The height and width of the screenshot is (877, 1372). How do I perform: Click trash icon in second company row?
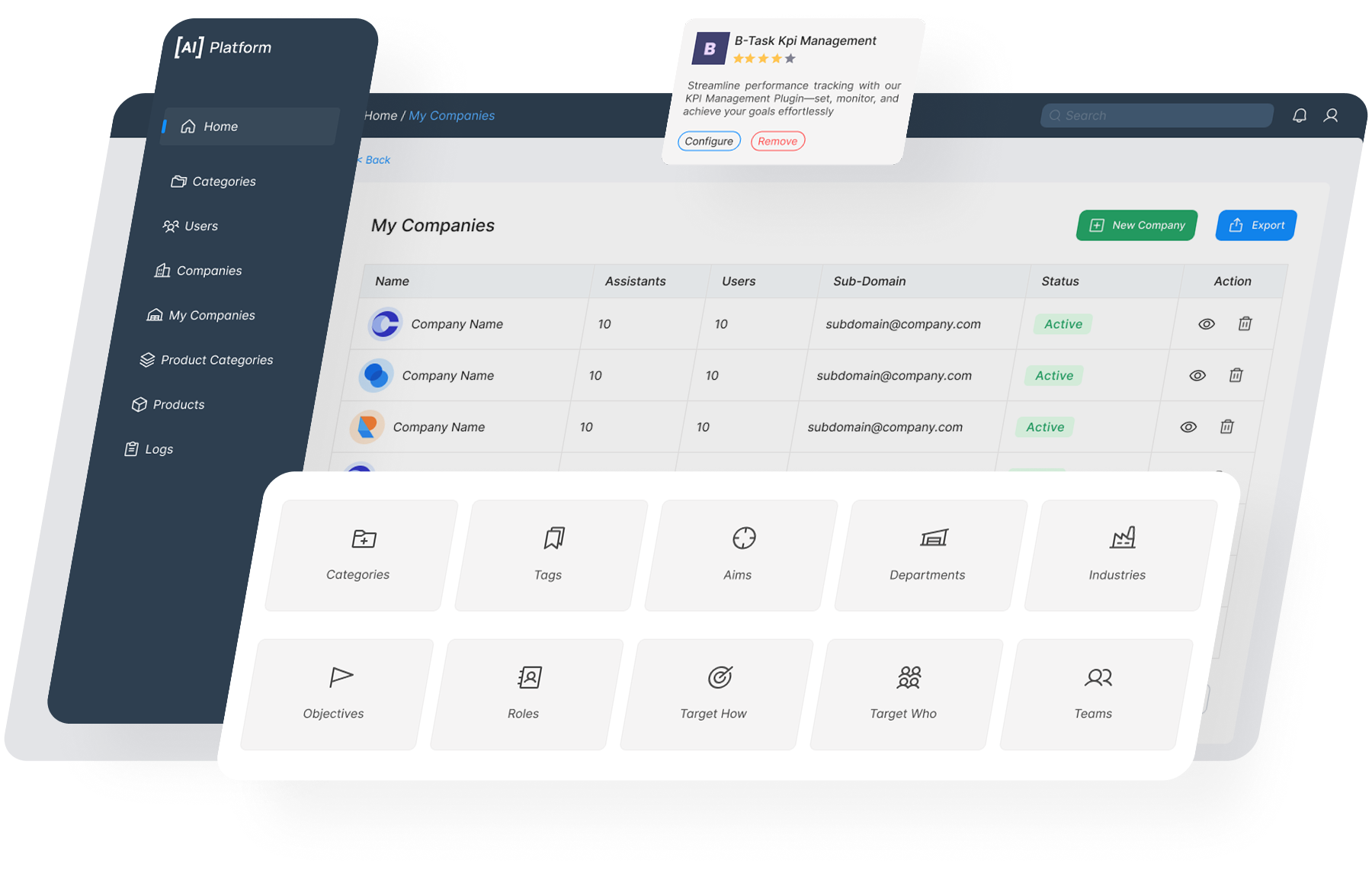pyautogui.click(x=1236, y=375)
